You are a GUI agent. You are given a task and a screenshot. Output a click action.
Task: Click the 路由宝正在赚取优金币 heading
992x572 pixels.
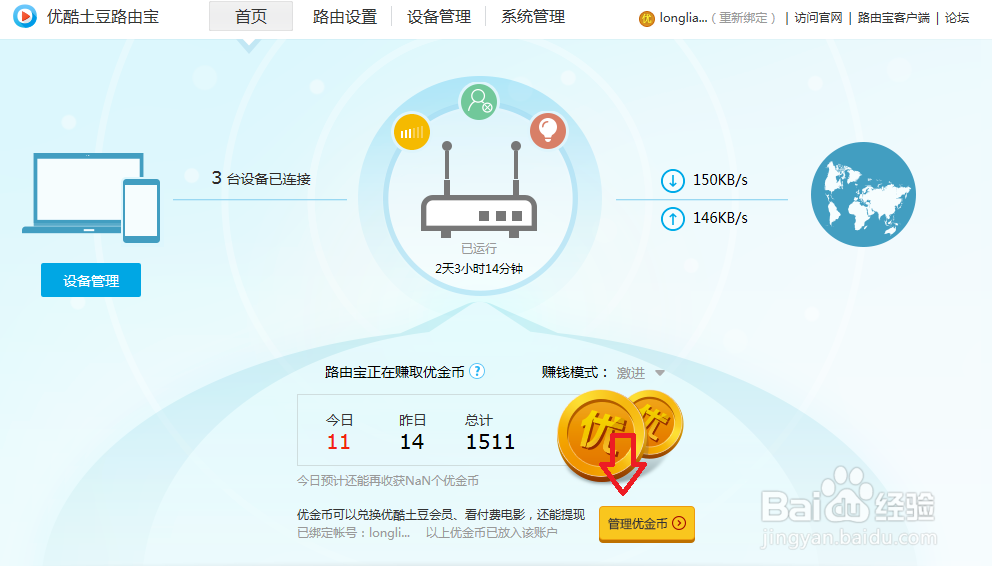[395, 372]
